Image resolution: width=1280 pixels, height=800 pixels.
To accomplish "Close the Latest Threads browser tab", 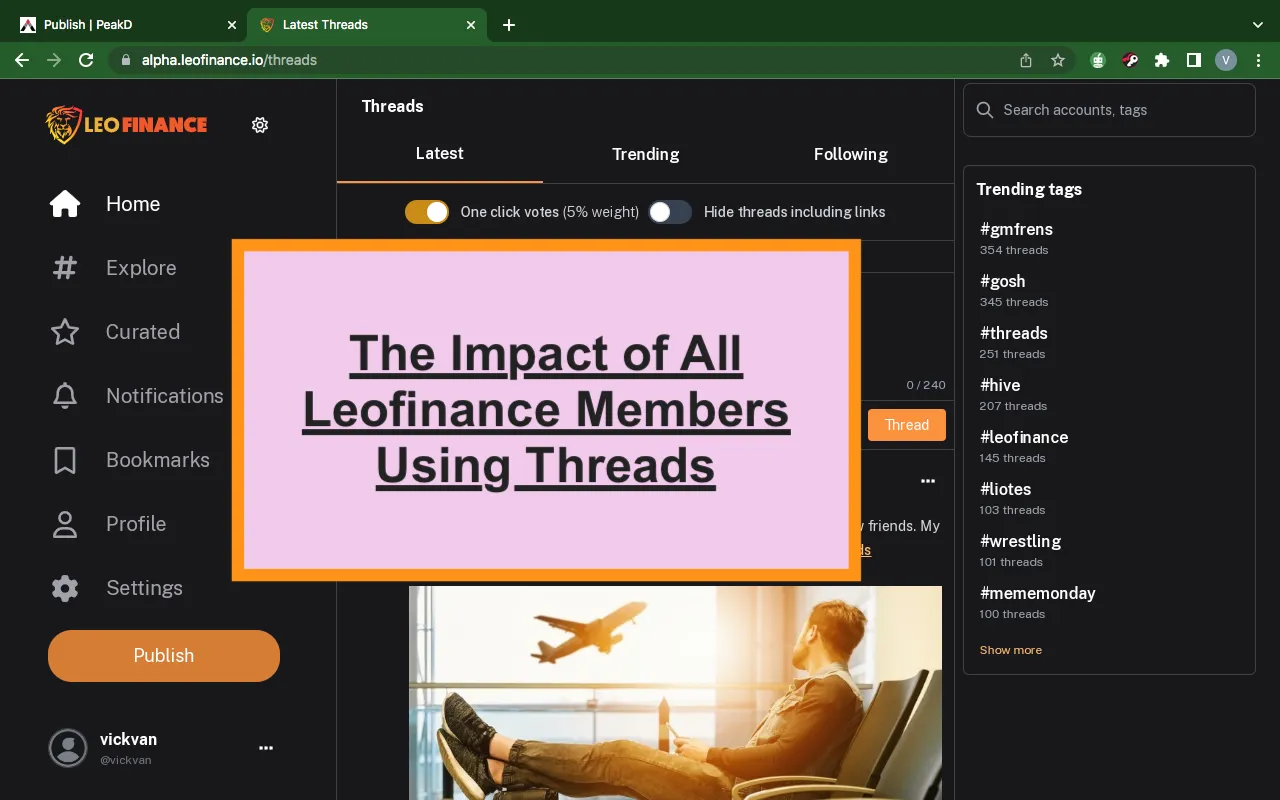I will [x=470, y=25].
